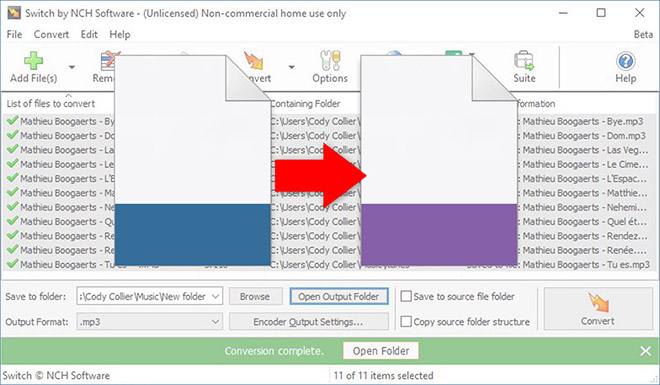The height and width of the screenshot is (385, 660).
Task: Sort by List of files to convert header
Action: pos(51,104)
